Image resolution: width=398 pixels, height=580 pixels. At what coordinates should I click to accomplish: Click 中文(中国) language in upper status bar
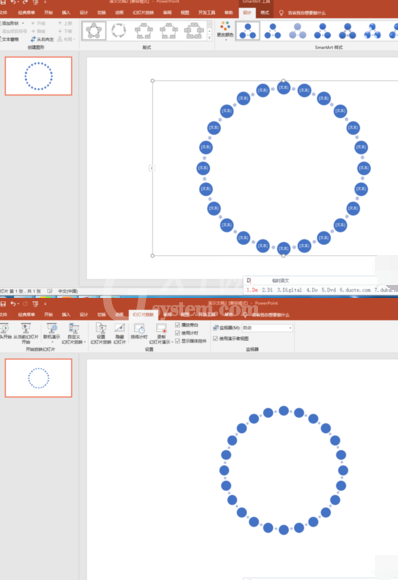[68, 291]
